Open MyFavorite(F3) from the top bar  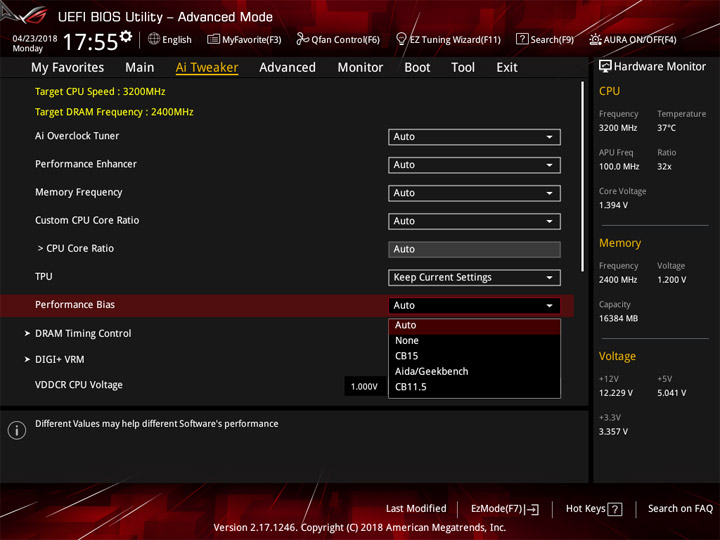tap(244, 39)
